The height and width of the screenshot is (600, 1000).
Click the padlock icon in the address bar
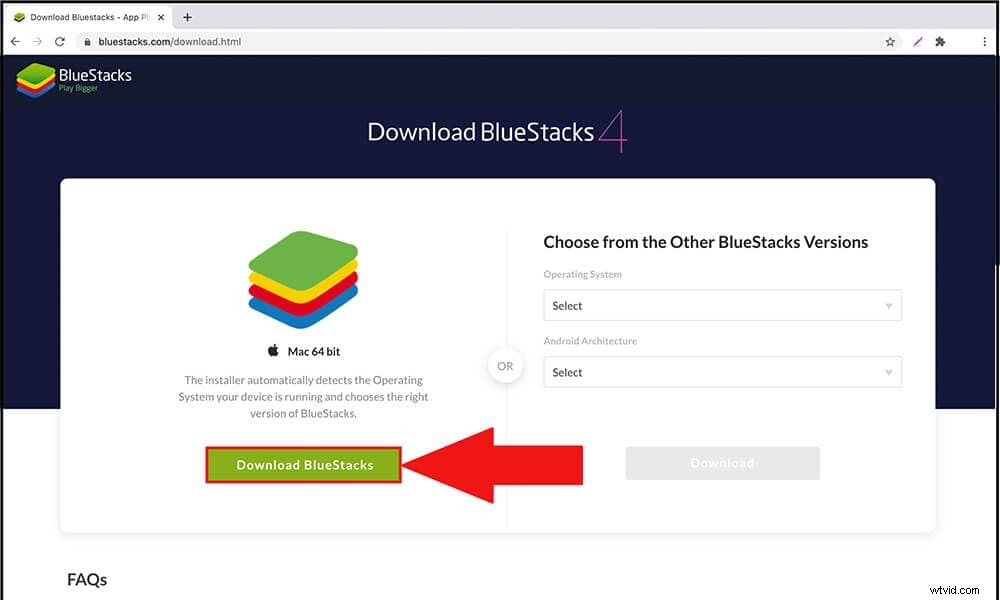point(86,42)
